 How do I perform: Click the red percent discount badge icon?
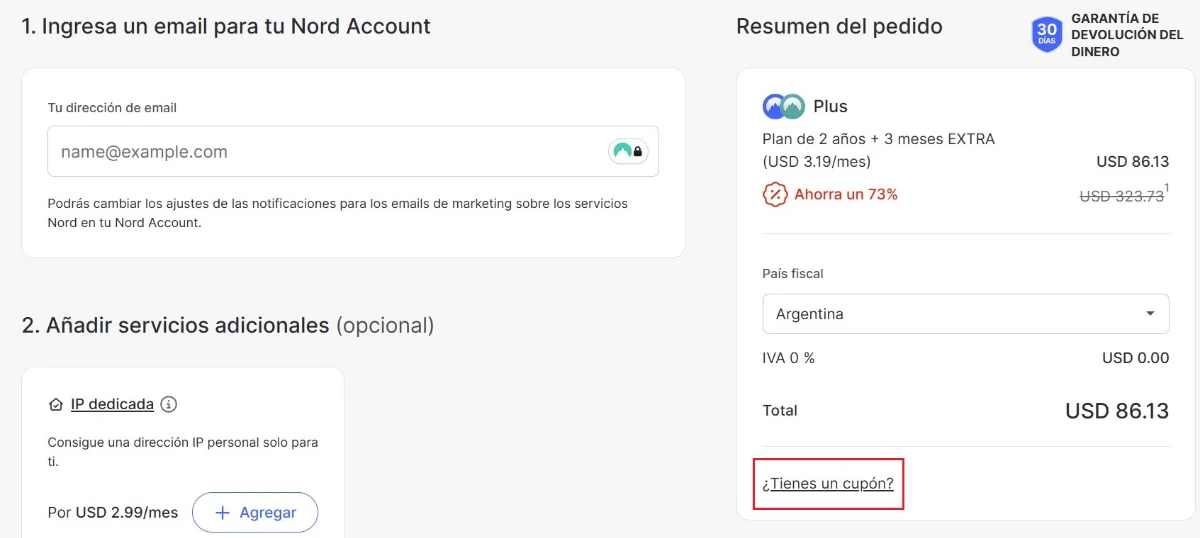pyautogui.click(x=775, y=194)
